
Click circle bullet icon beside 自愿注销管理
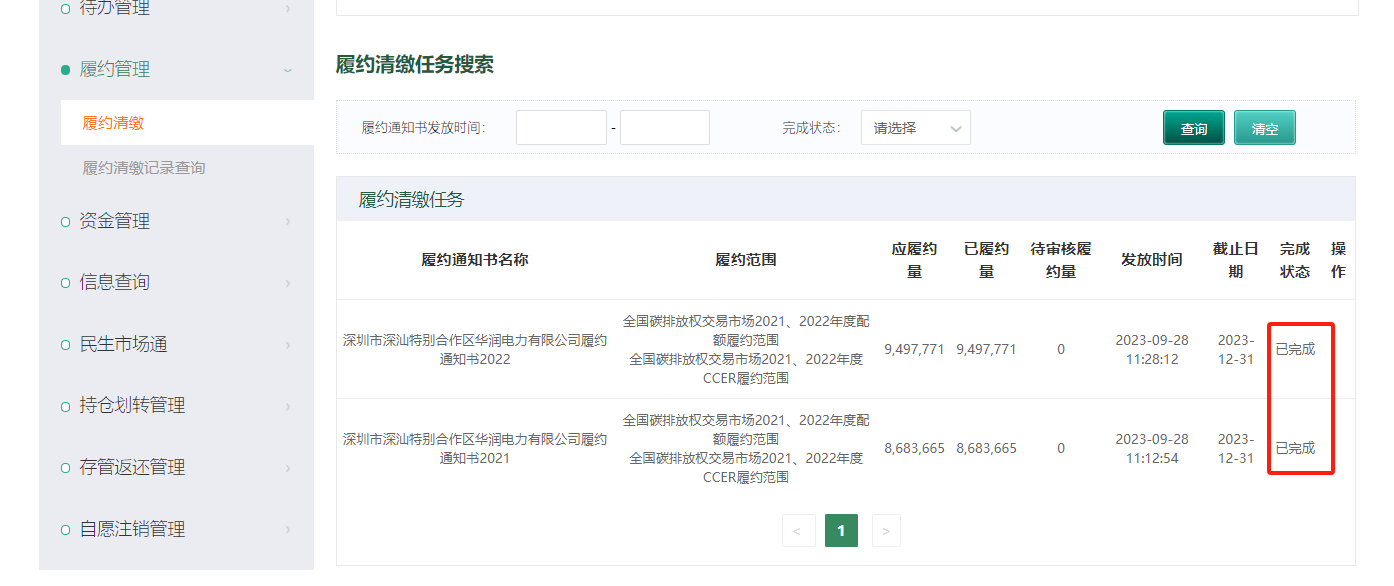coord(66,530)
